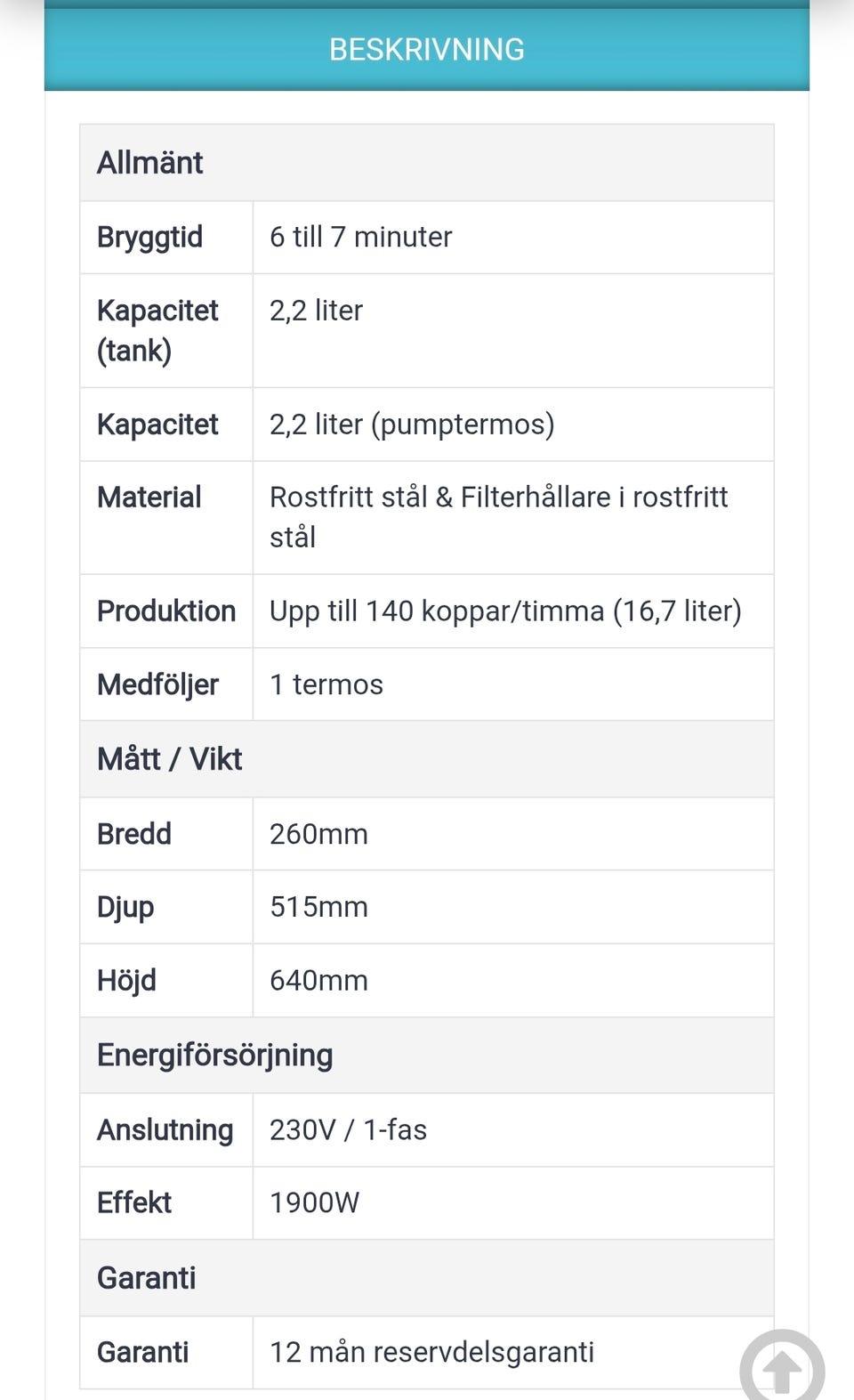The image size is (854, 1400).
Task: Click the '1 termos' value cell
Action: tap(513, 684)
